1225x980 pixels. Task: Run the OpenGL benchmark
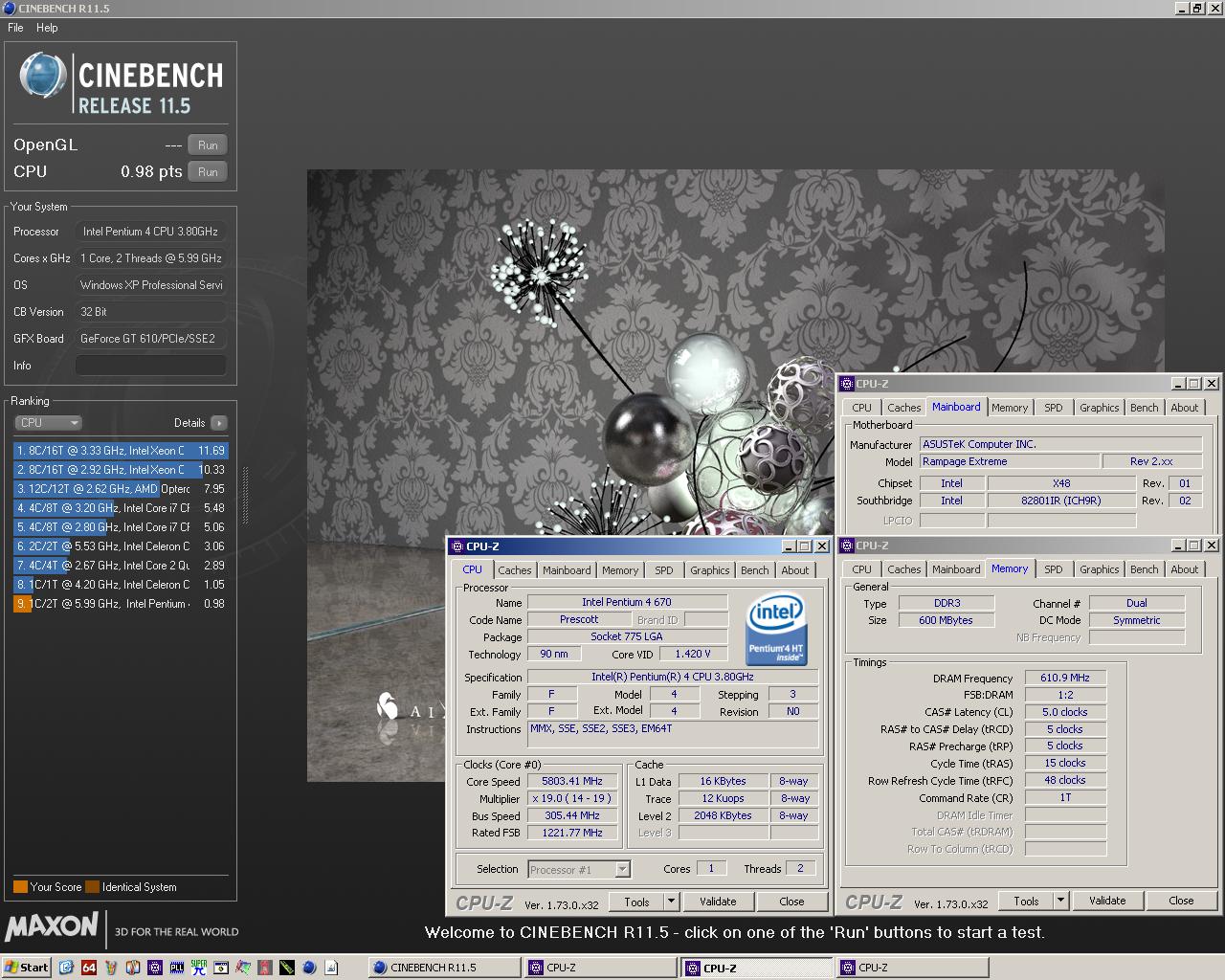(208, 145)
